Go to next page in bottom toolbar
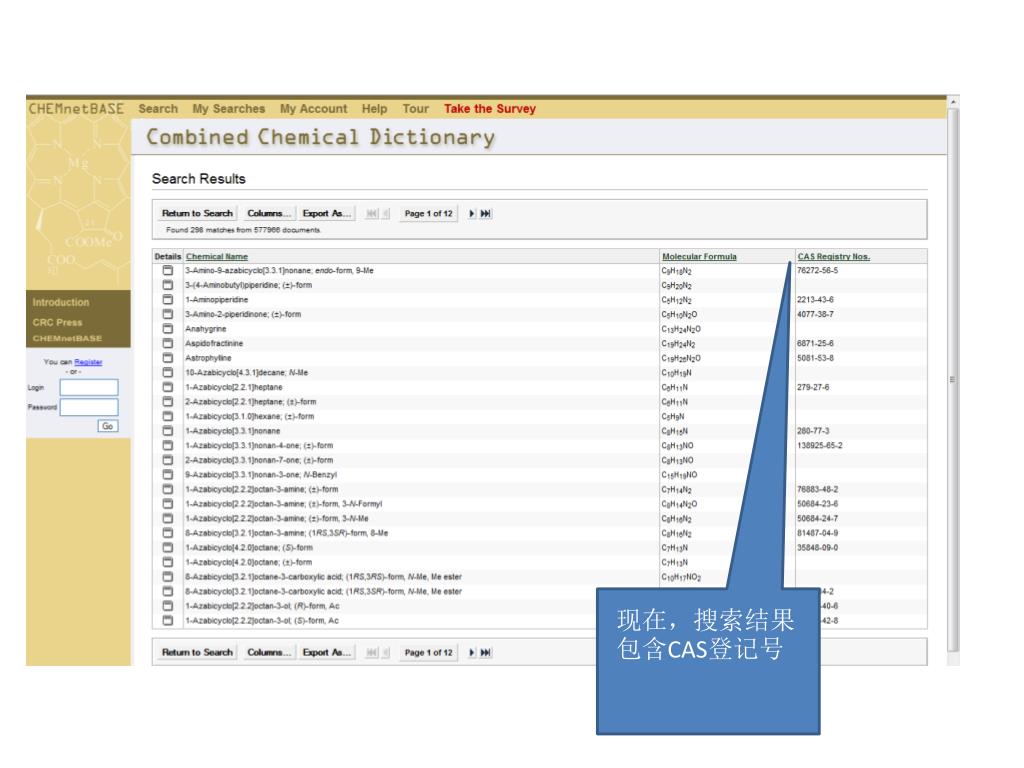This screenshot has width=1024, height=768. 472,652
